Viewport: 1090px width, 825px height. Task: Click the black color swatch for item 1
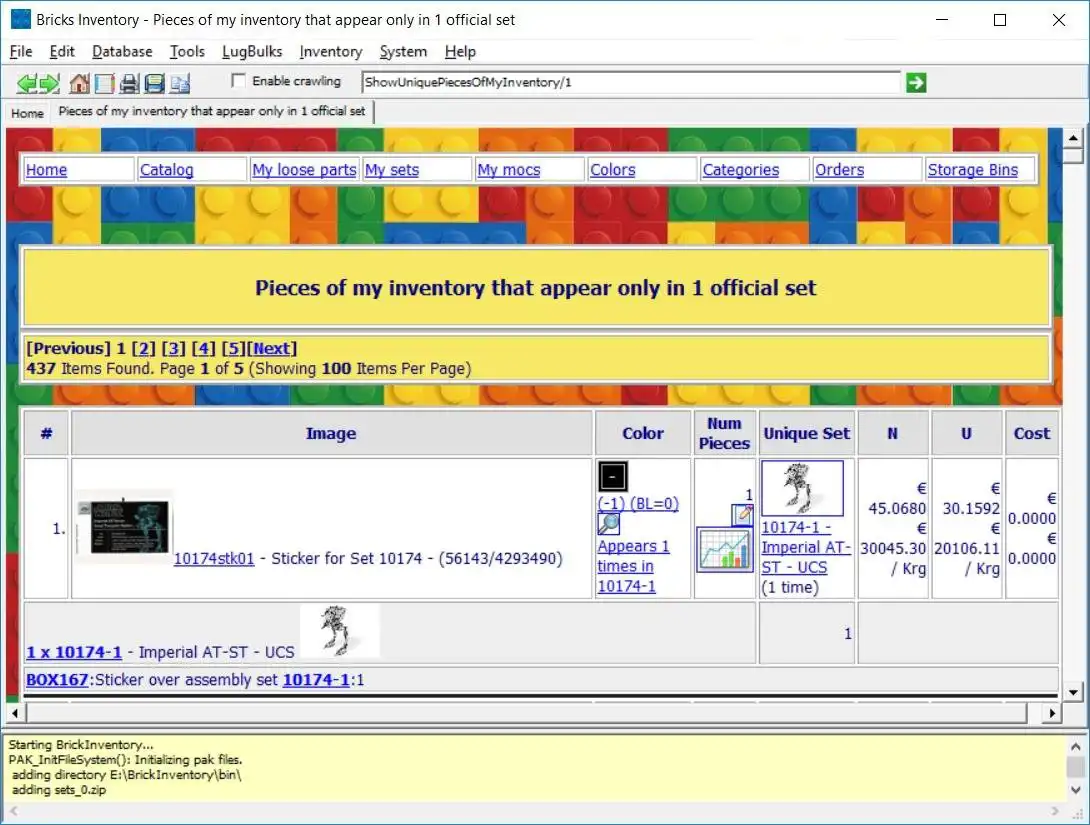click(612, 476)
